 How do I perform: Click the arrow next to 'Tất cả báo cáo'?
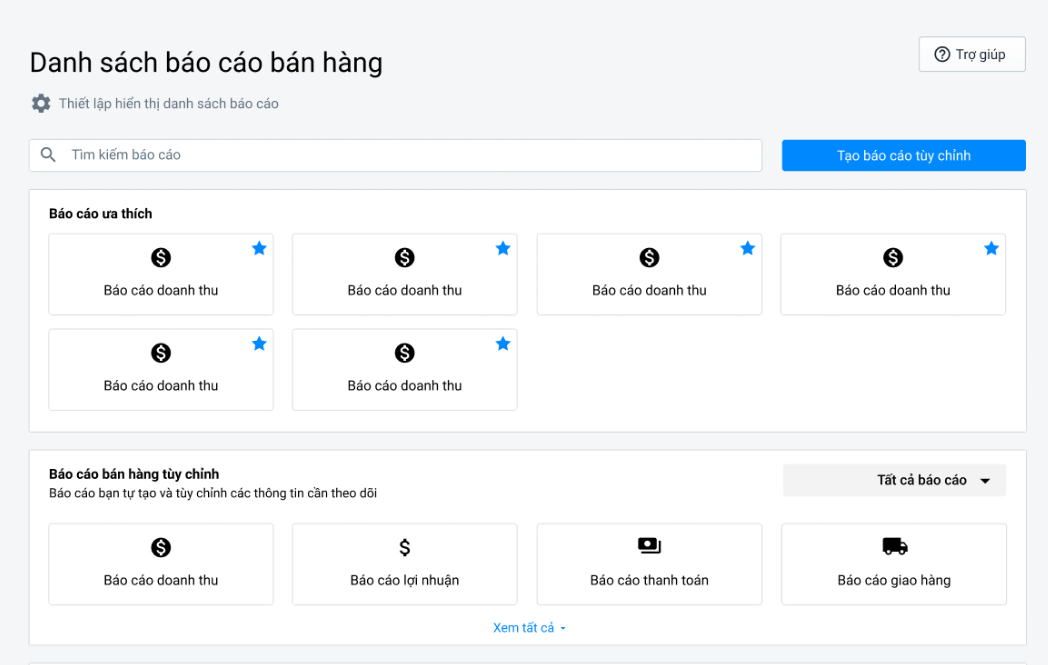point(985,481)
